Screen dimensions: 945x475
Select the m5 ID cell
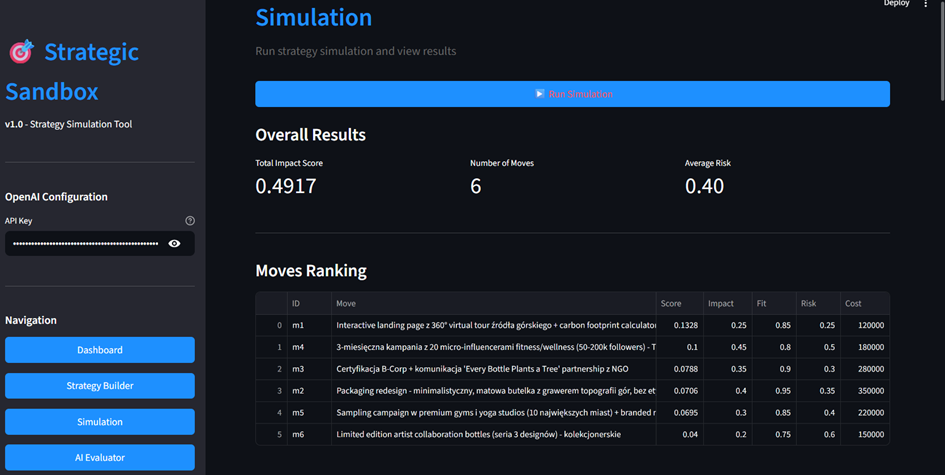point(309,412)
